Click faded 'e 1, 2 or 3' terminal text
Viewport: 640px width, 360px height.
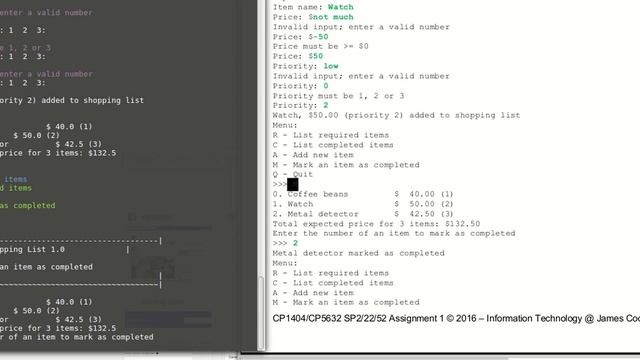pos(25,48)
